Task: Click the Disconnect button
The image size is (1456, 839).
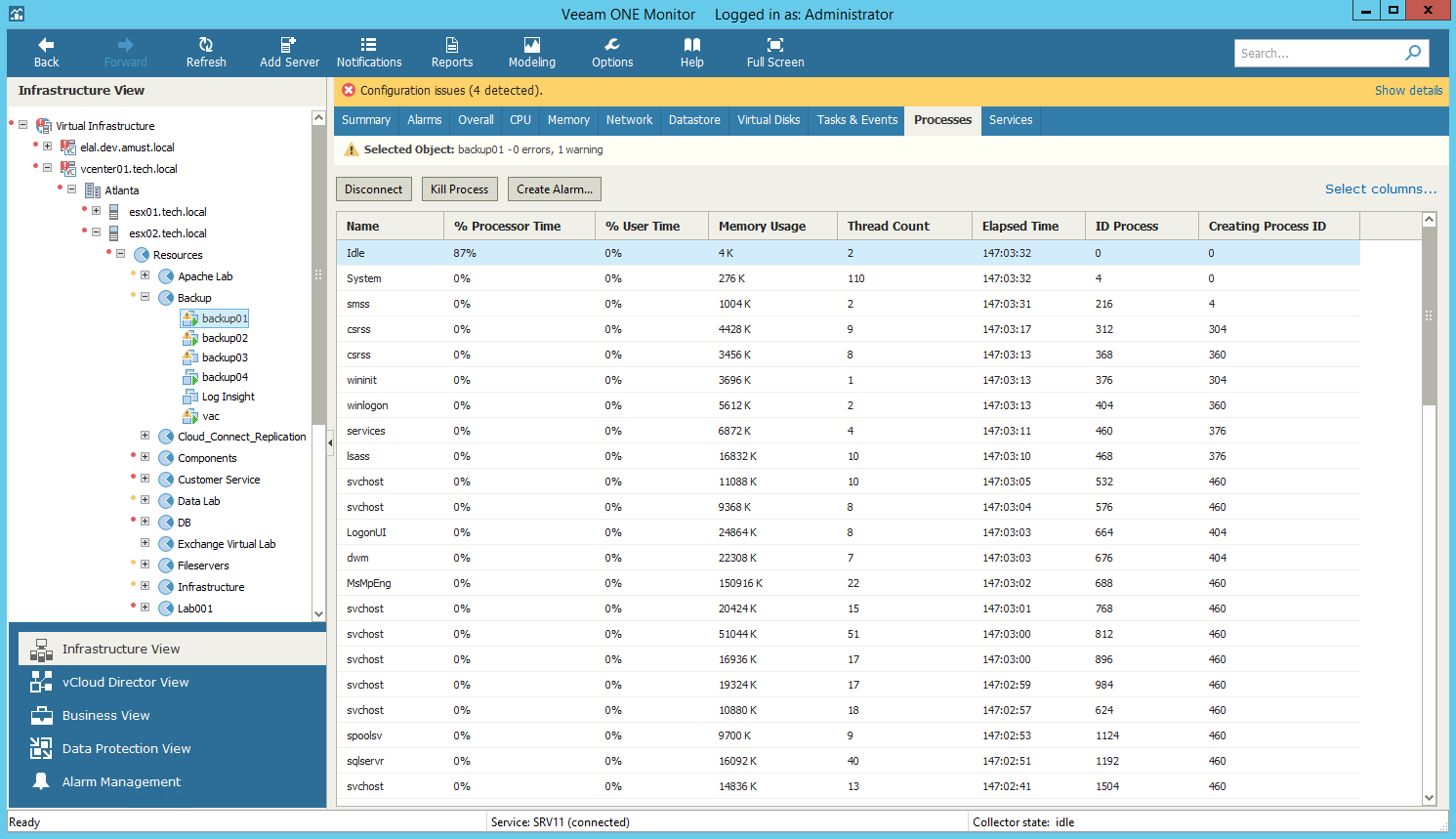Action: [x=374, y=189]
